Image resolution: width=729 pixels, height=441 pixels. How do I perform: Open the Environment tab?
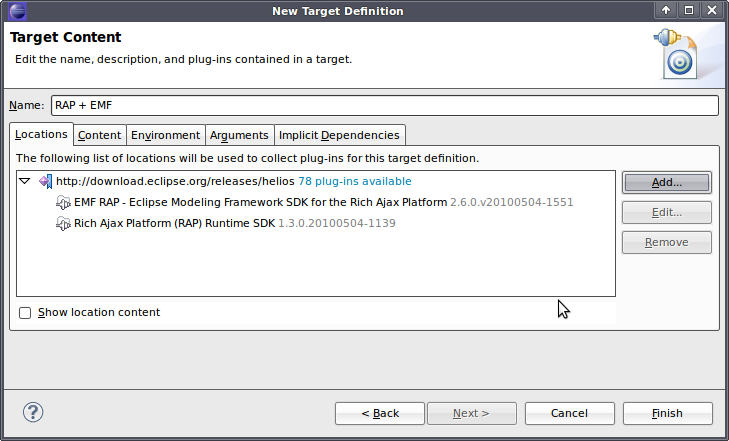166,135
